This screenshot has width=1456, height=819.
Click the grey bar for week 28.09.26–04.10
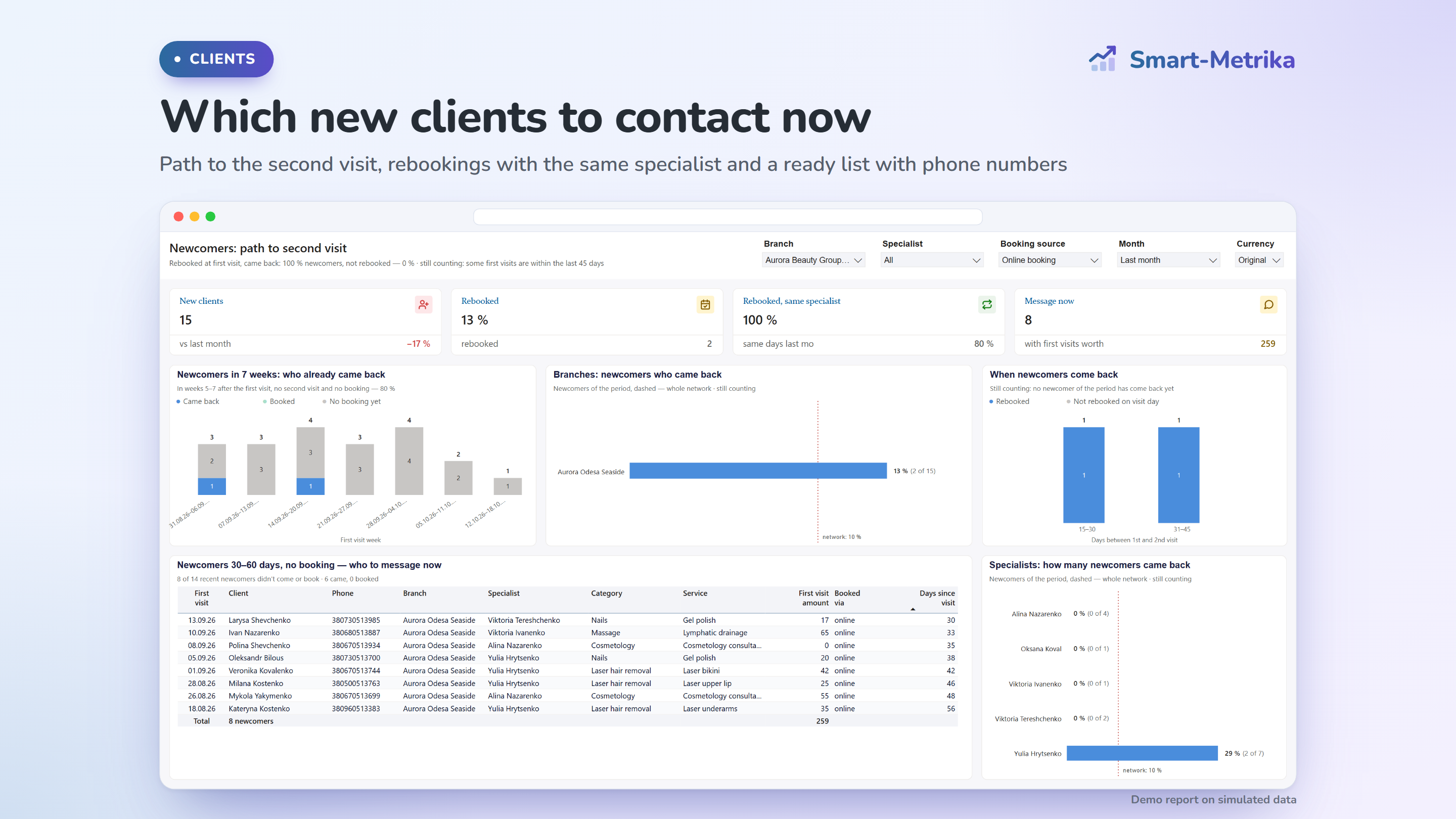point(409,461)
